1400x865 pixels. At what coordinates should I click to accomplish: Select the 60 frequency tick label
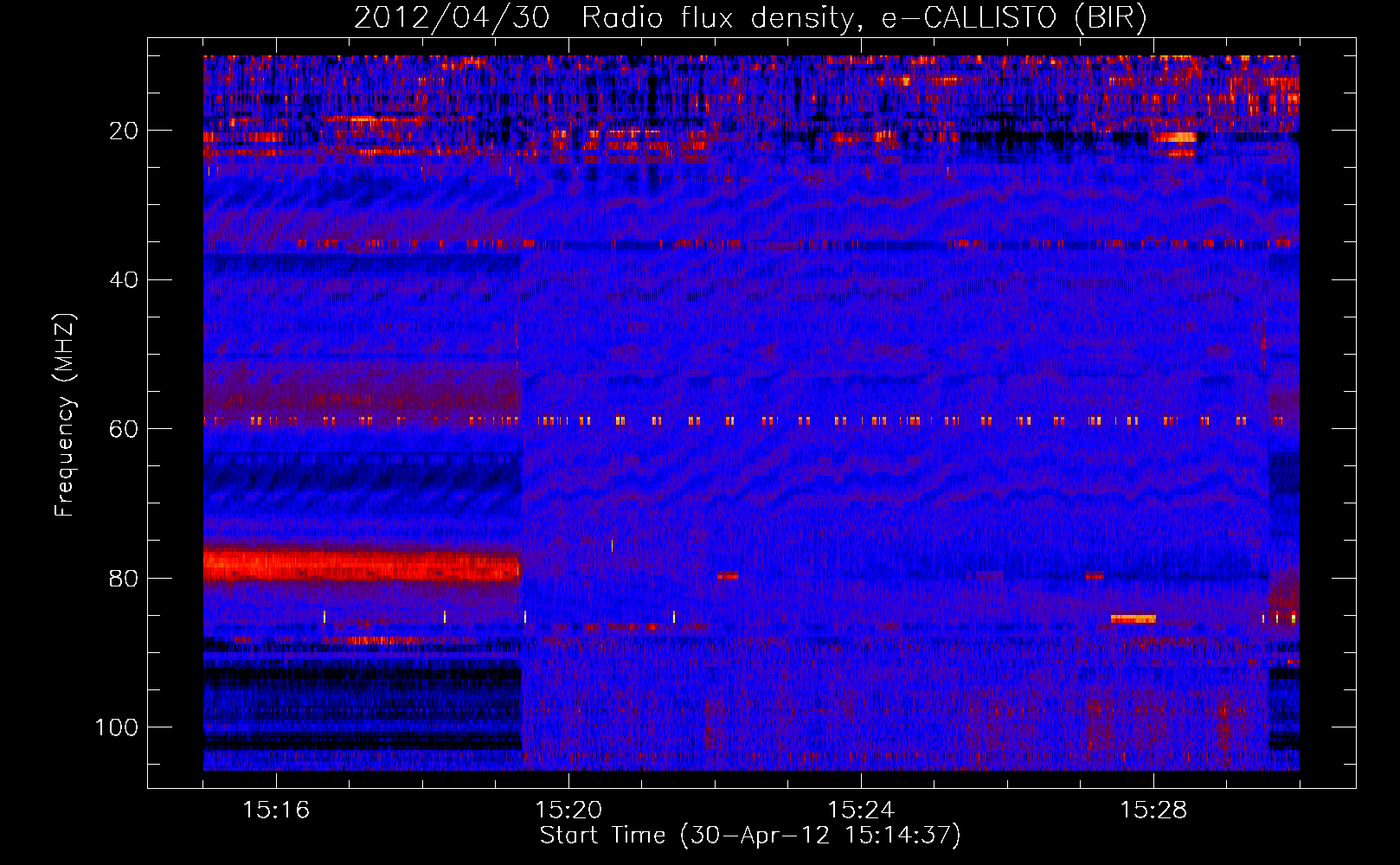coord(124,429)
